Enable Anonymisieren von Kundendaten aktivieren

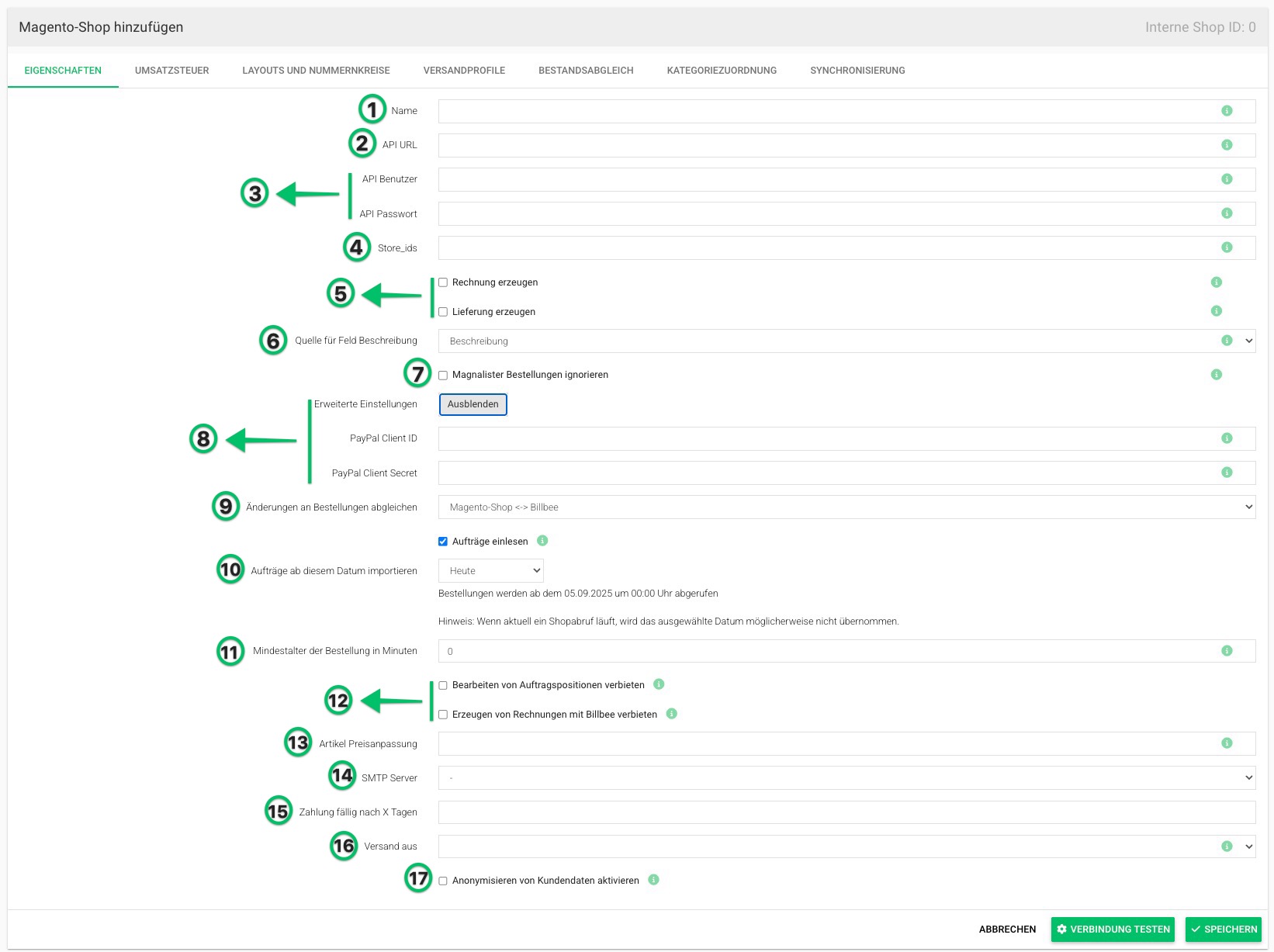[x=443, y=881]
